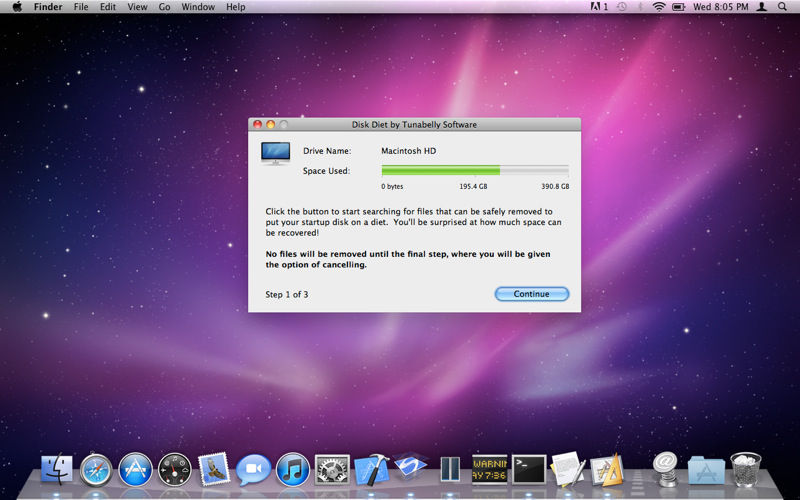Click the '195.4 GB' midpoint label
Viewport: 800px width, 500px height.
(x=473, y=187)
